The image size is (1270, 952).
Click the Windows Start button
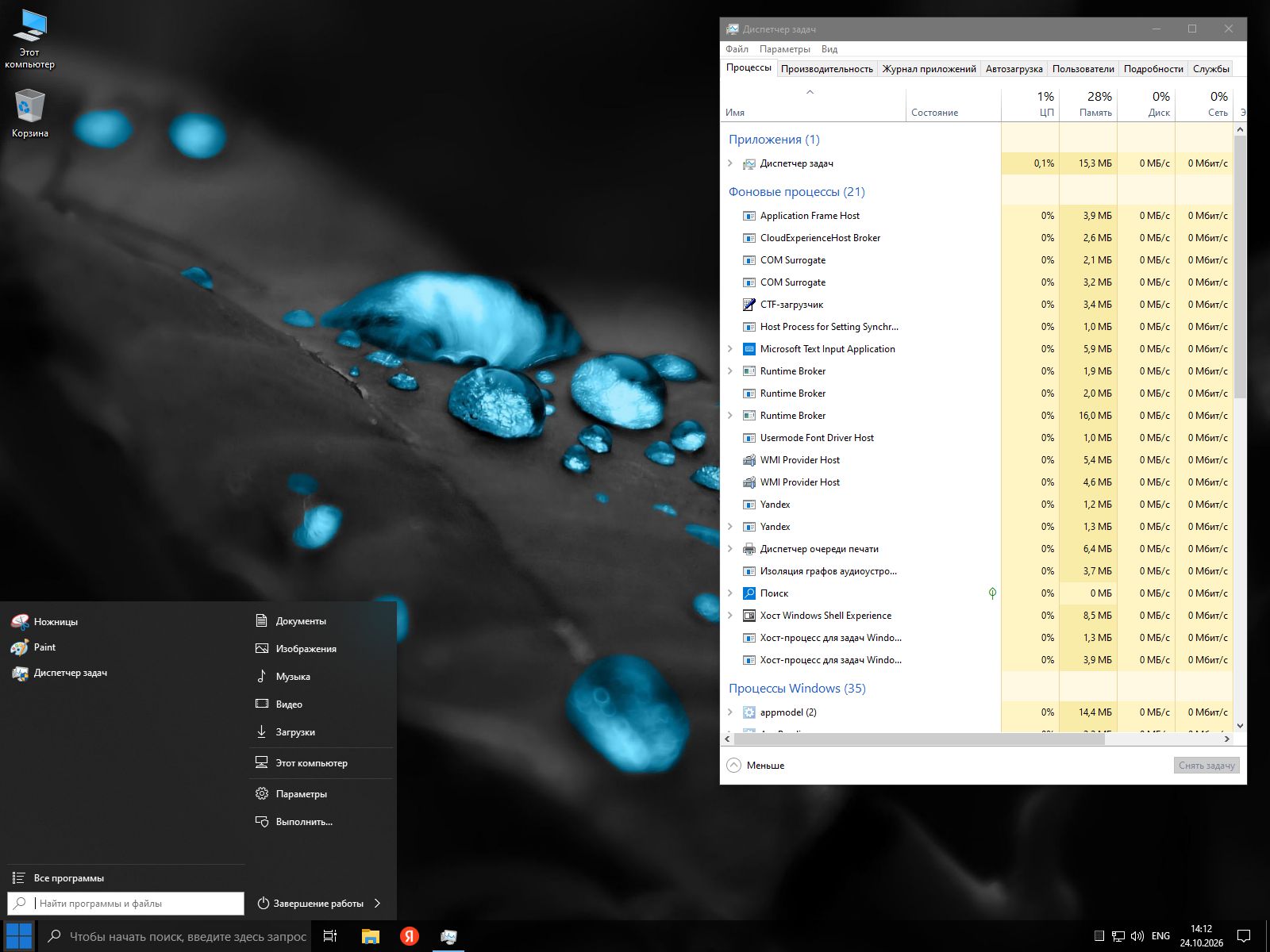19,936
